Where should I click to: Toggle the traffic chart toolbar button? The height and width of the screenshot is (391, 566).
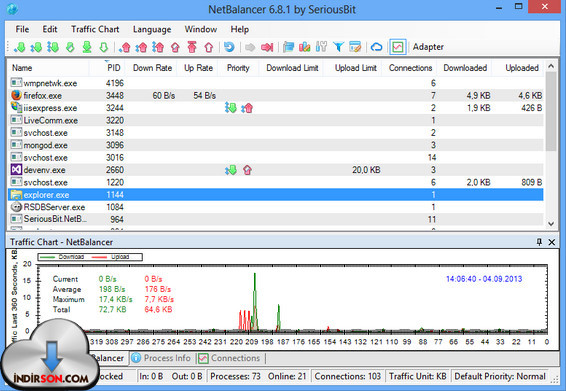(398, 47)
